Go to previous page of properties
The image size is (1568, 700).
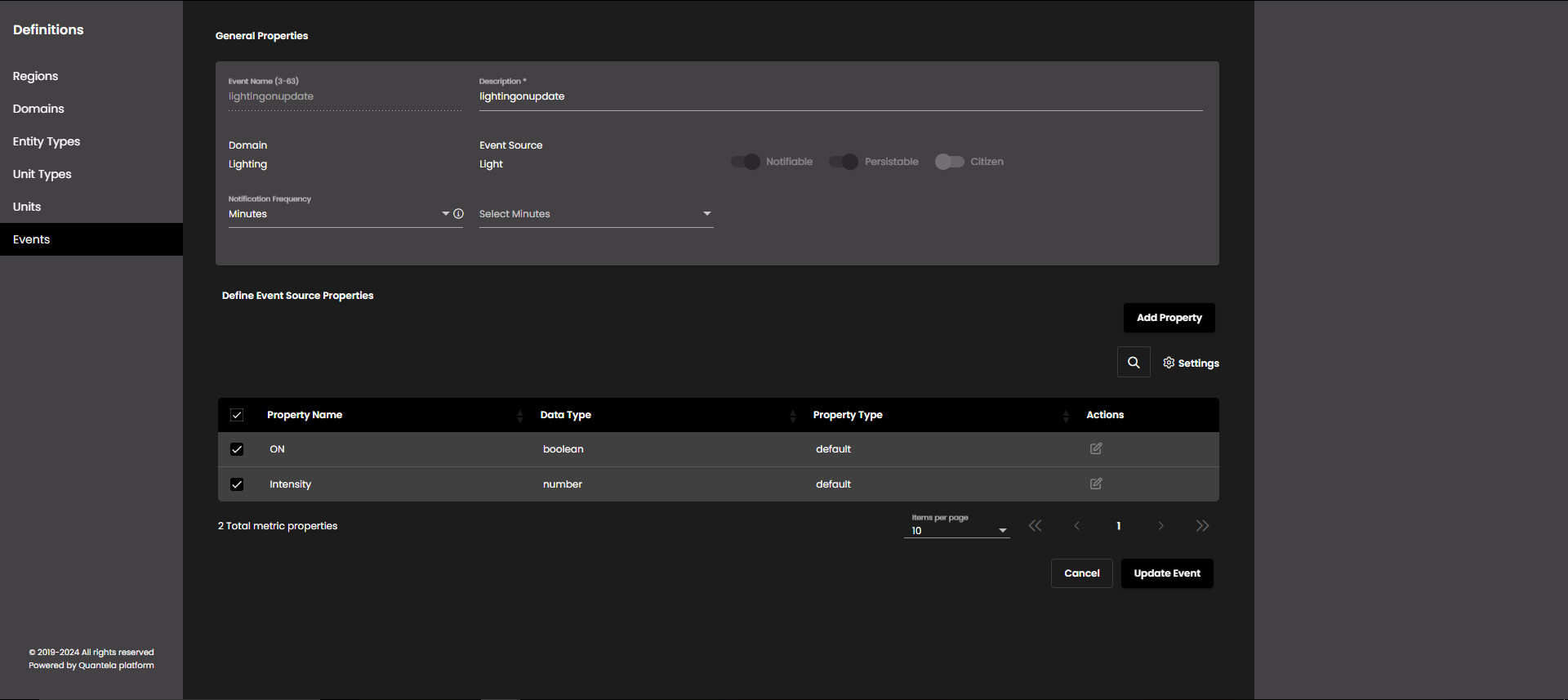1077,526
